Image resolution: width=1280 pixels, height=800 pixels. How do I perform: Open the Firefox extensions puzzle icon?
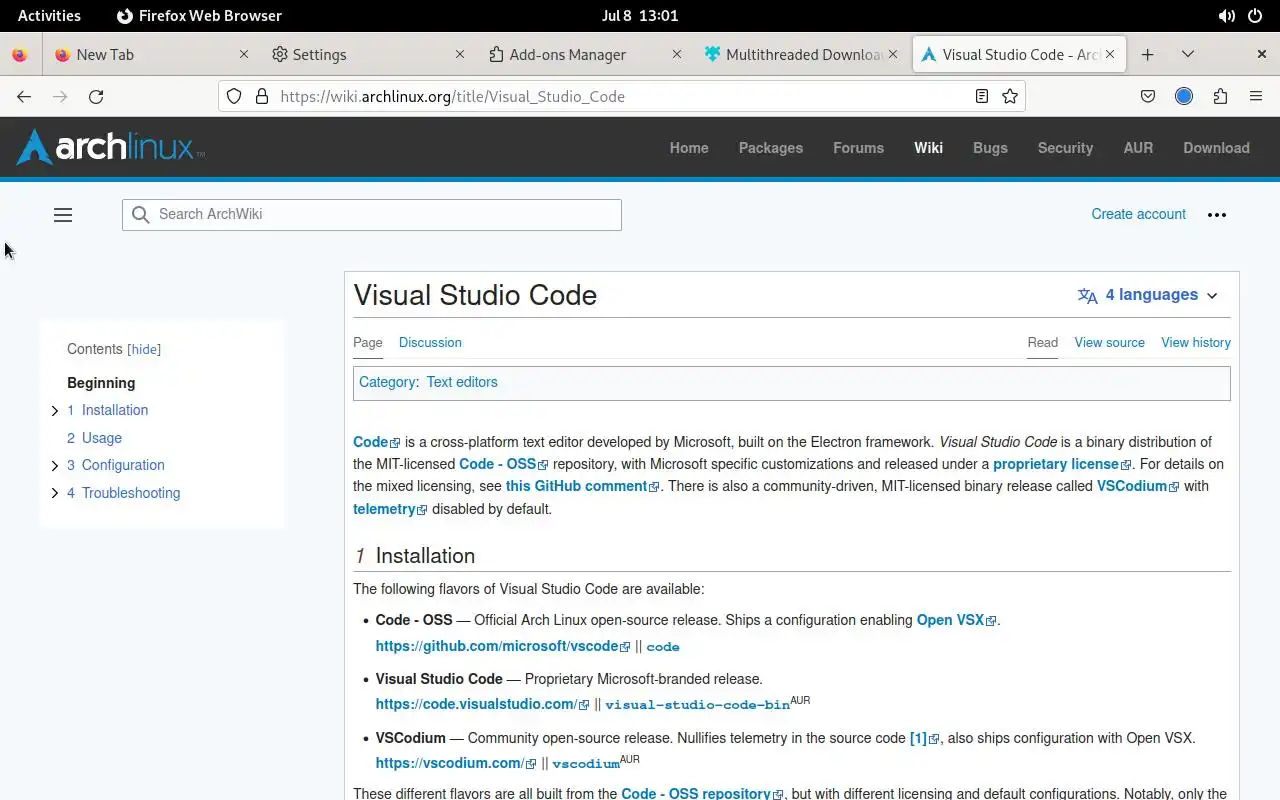click(1220, 97)
